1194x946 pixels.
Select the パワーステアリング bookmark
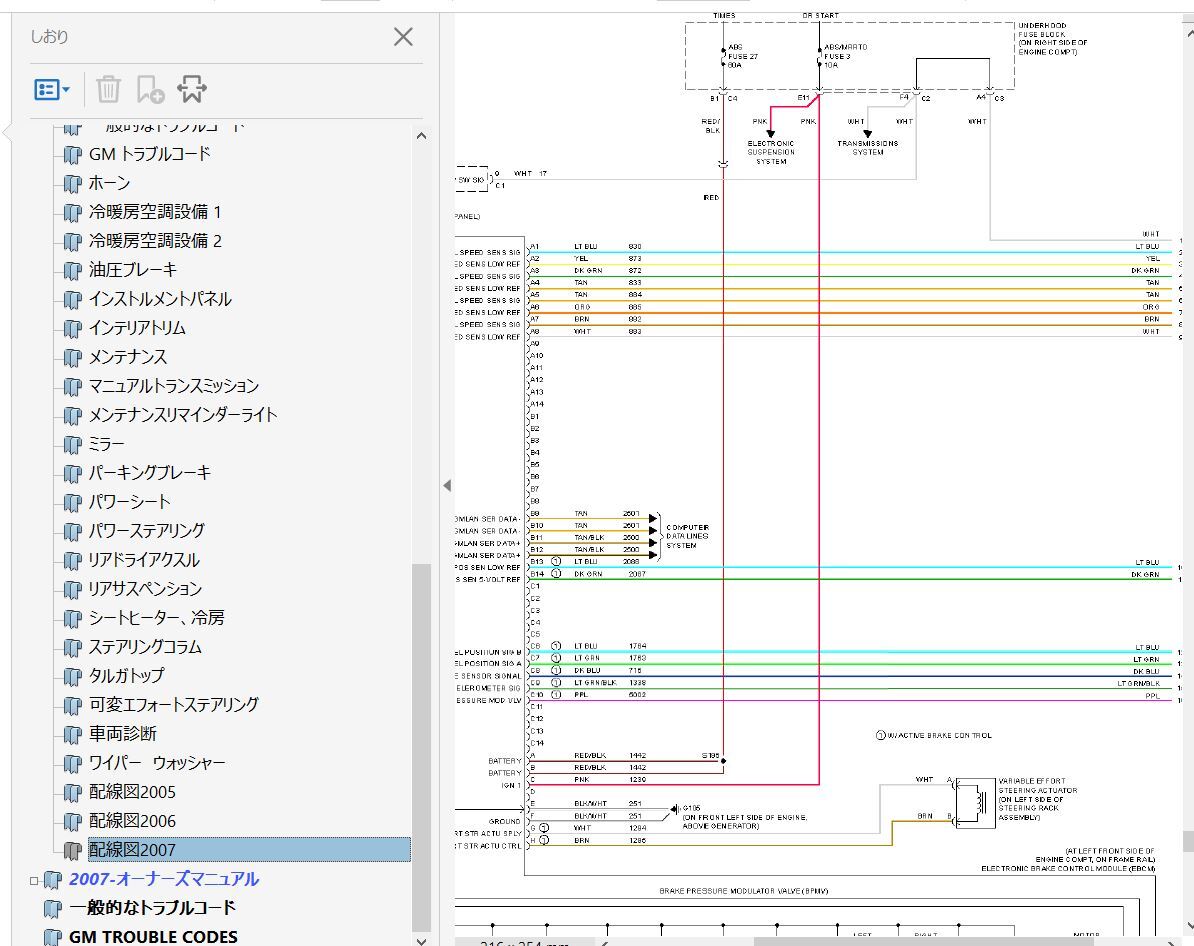[147, 530]
